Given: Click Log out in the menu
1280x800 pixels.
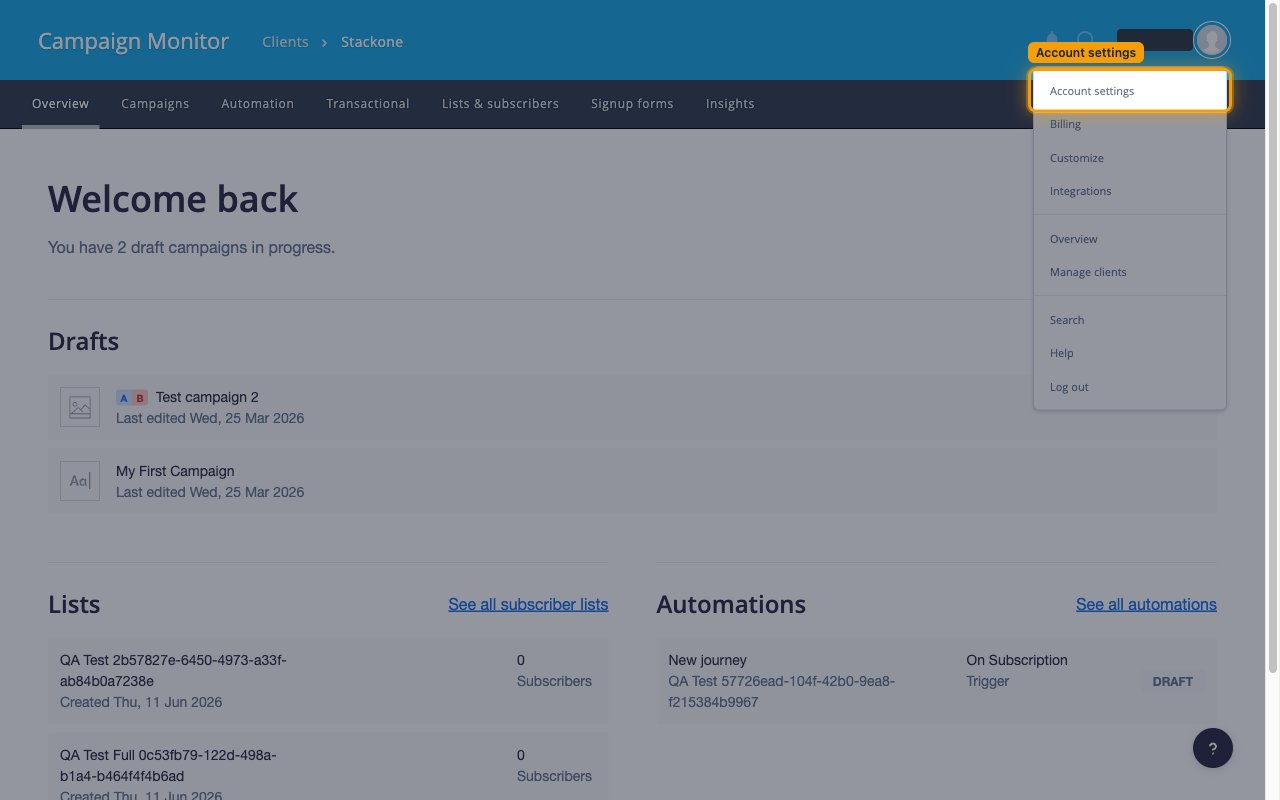Looking at the screenshot, I should coord(1130,387).
